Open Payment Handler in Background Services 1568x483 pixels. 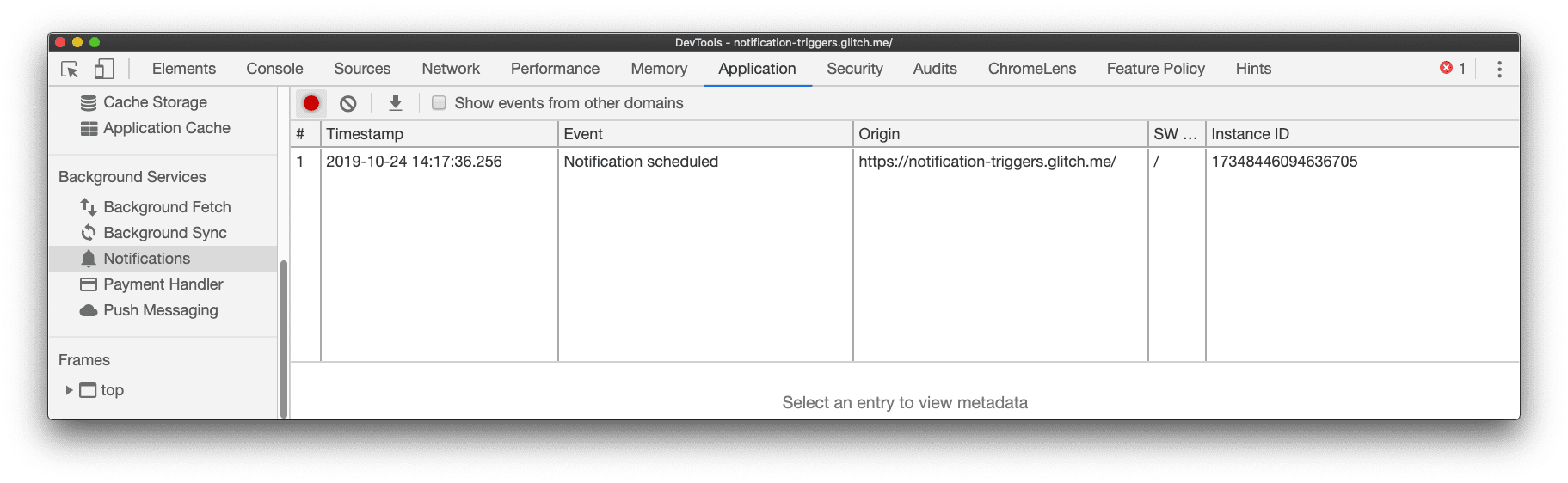pyautogui.click(x=163, y=284)
